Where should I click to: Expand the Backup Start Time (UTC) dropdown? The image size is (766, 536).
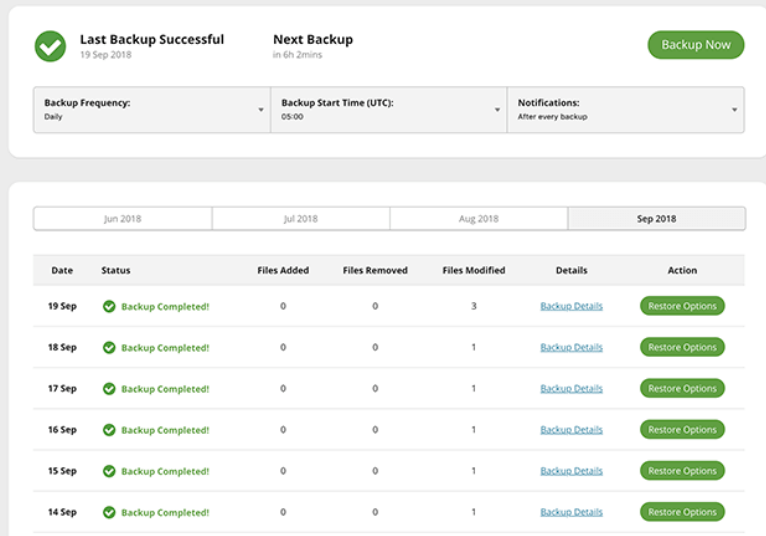point(388,109)
